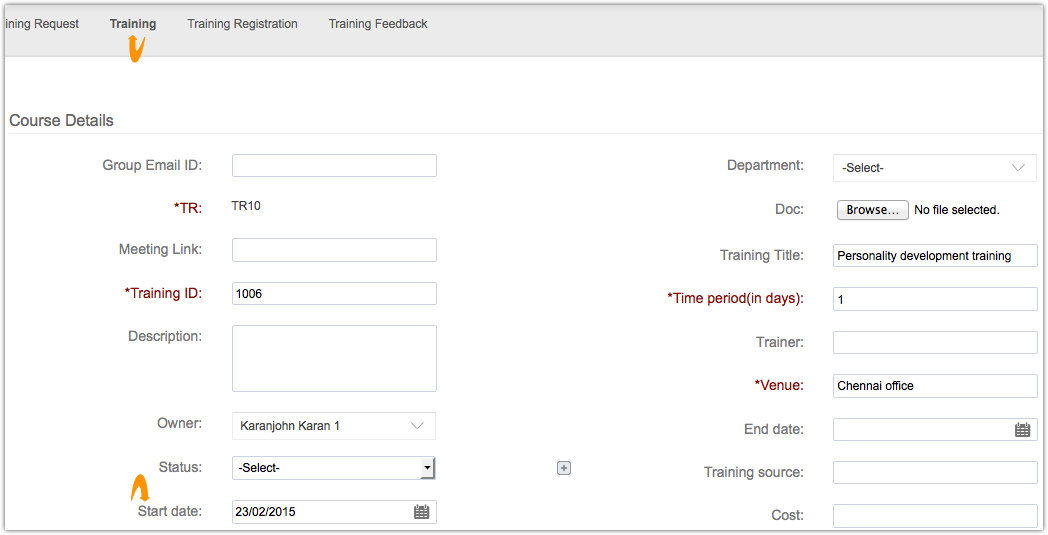Screen dimensions: 1048x535
Task: Select the Training tab
Action: (133, 24)
